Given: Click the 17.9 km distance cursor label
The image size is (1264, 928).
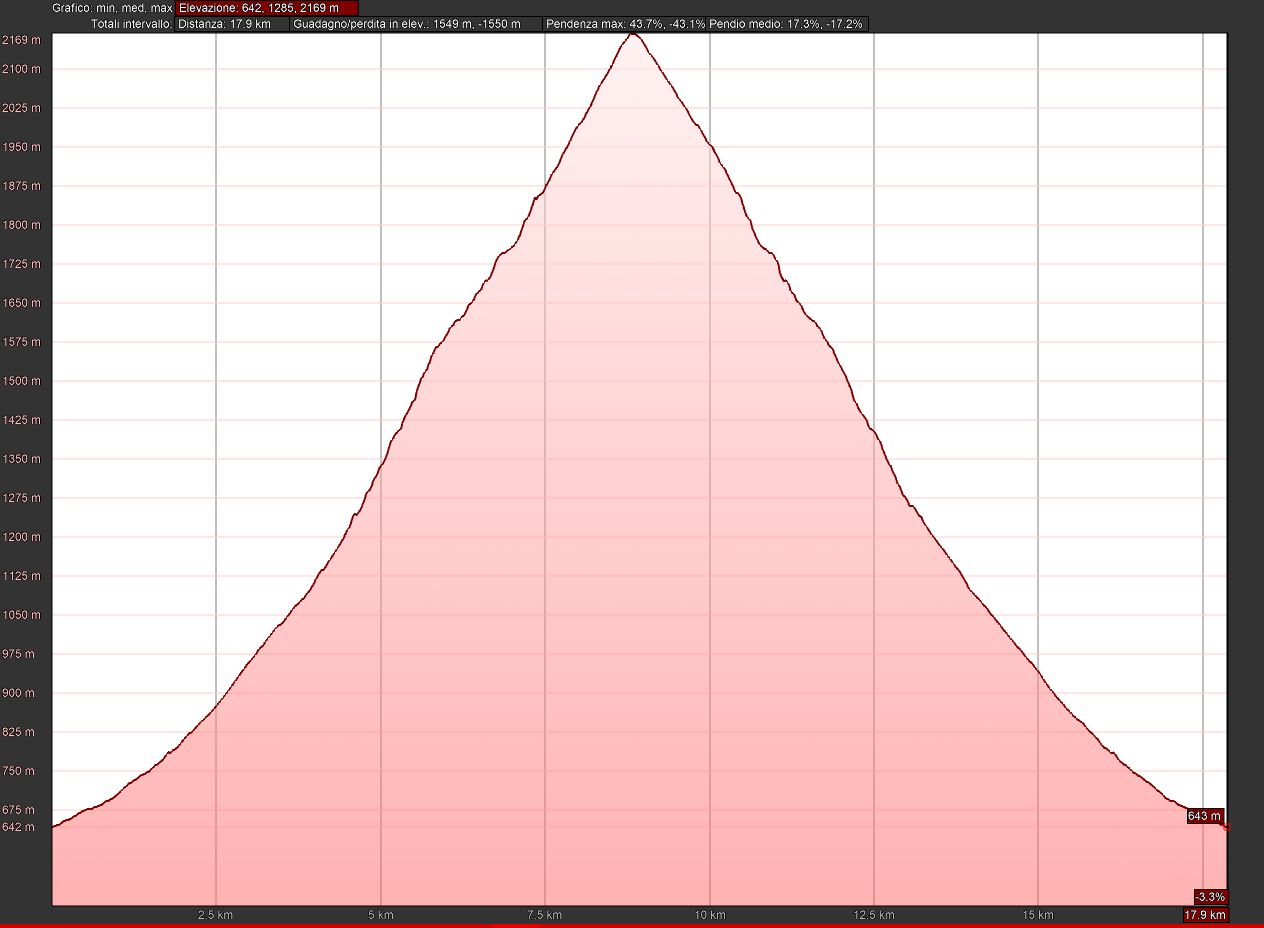Looking at the screenshot, I should point(1205,915).
